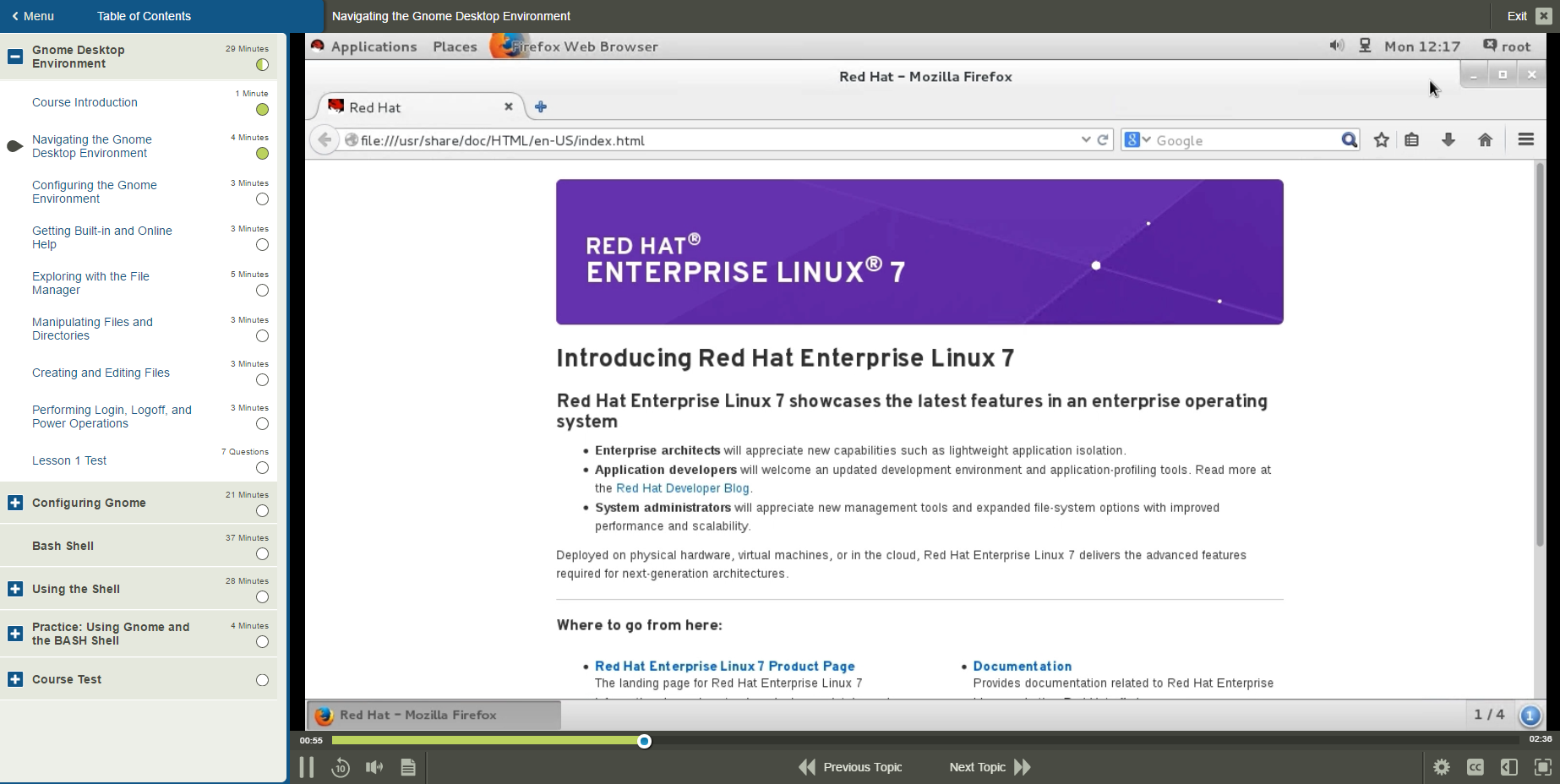Toggle closed captions CC button
Screen dimensions: 1560x784
[1475, 767]
